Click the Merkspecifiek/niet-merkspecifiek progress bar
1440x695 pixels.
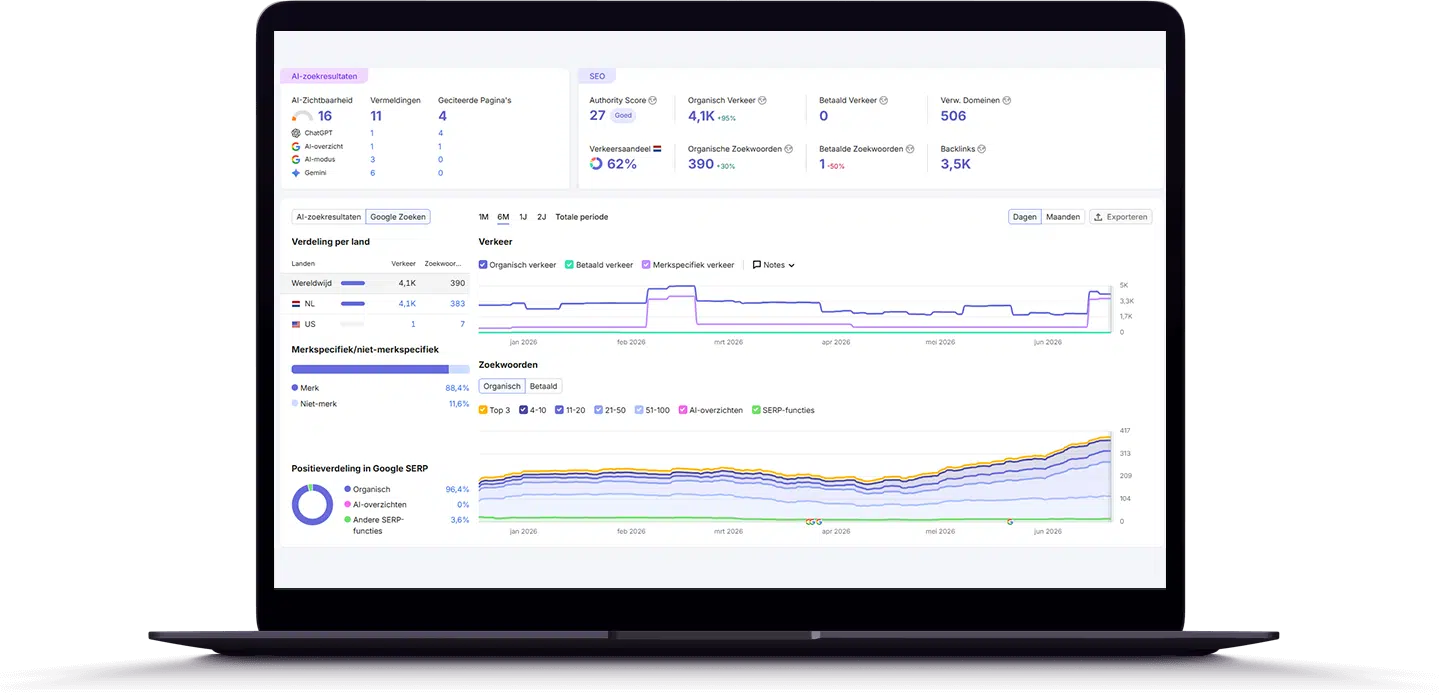click(380, 369)
